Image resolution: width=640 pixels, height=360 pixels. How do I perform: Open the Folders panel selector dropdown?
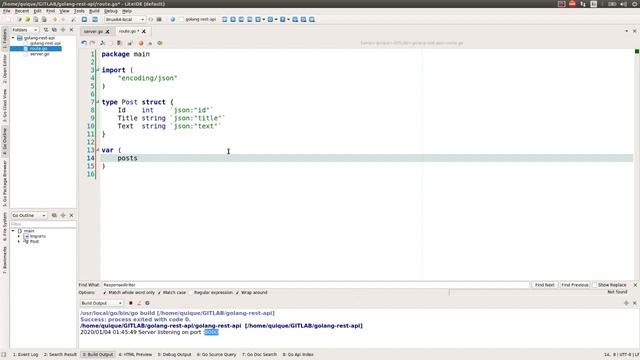(24, 30)
